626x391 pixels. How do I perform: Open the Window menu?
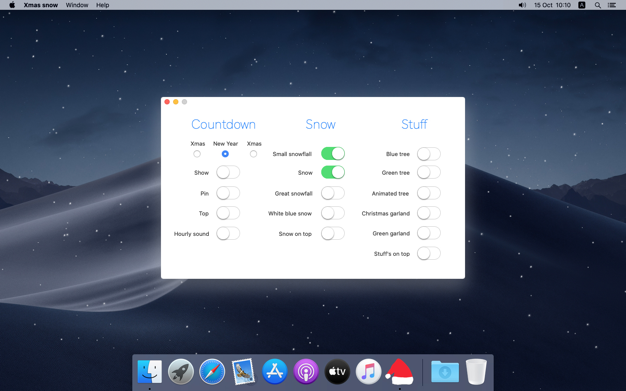[x=77, y=5]
